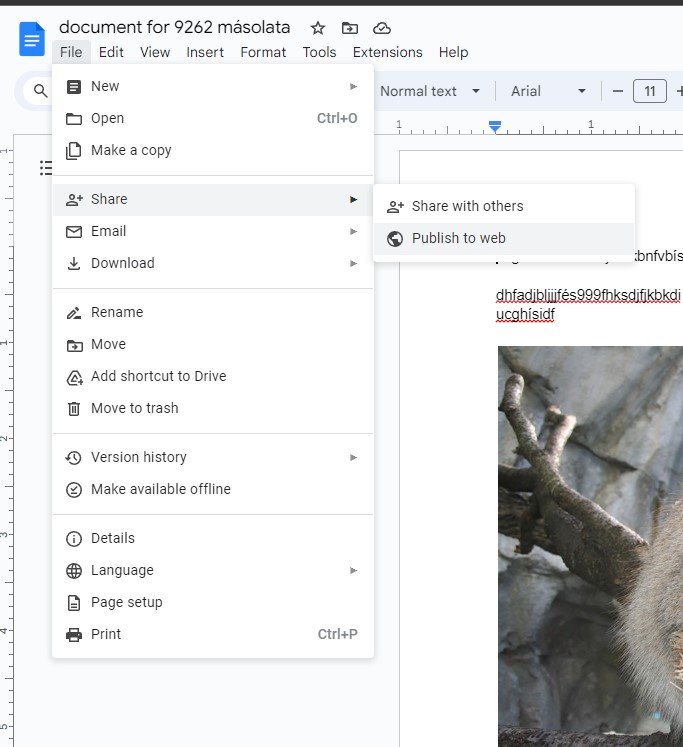Click the search magnifier in the toolbar
Image resolution: width=683 pixels, height=747 pixels.
pyautogui.click(x=40, y=91)
